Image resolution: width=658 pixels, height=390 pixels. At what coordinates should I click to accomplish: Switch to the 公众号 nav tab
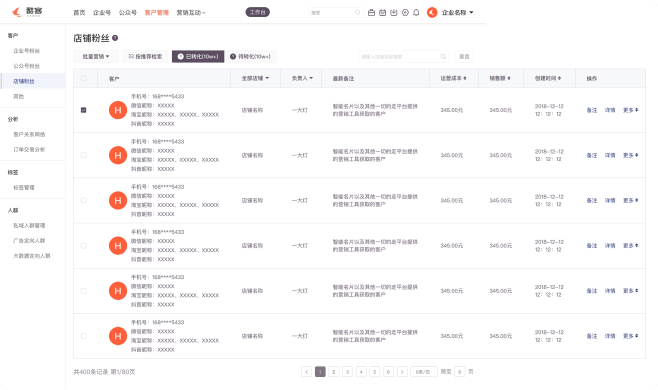click(128, 13)
